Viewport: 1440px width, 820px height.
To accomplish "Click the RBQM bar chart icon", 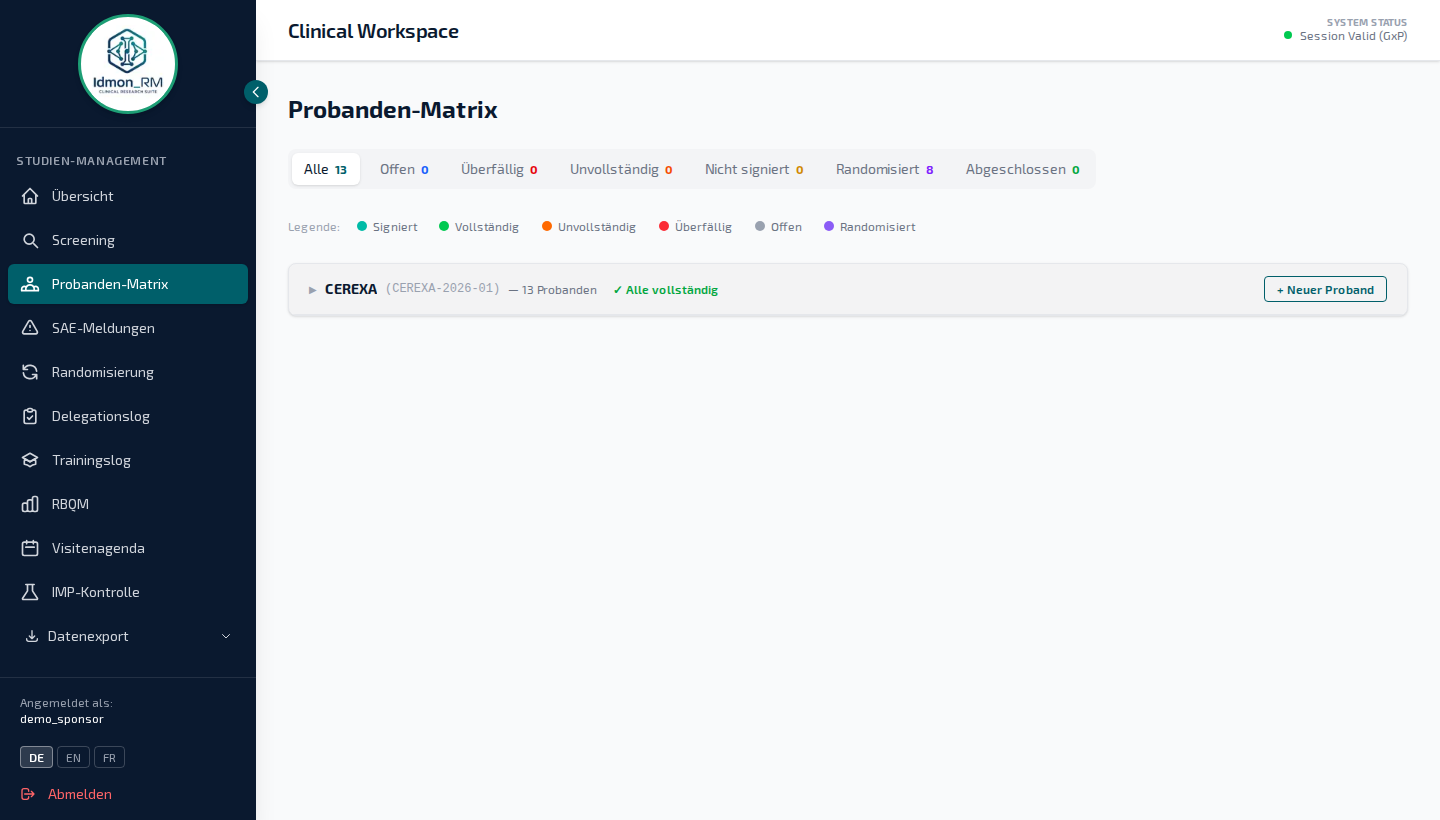I will click(x=30, y=504).
